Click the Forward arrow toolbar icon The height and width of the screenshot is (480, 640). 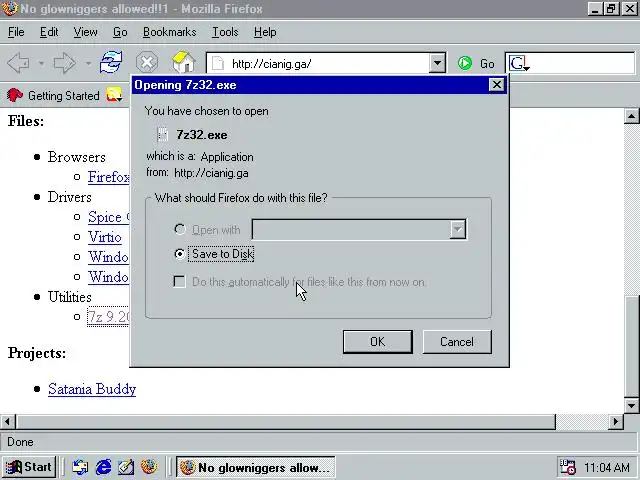[x=64, y=63]
